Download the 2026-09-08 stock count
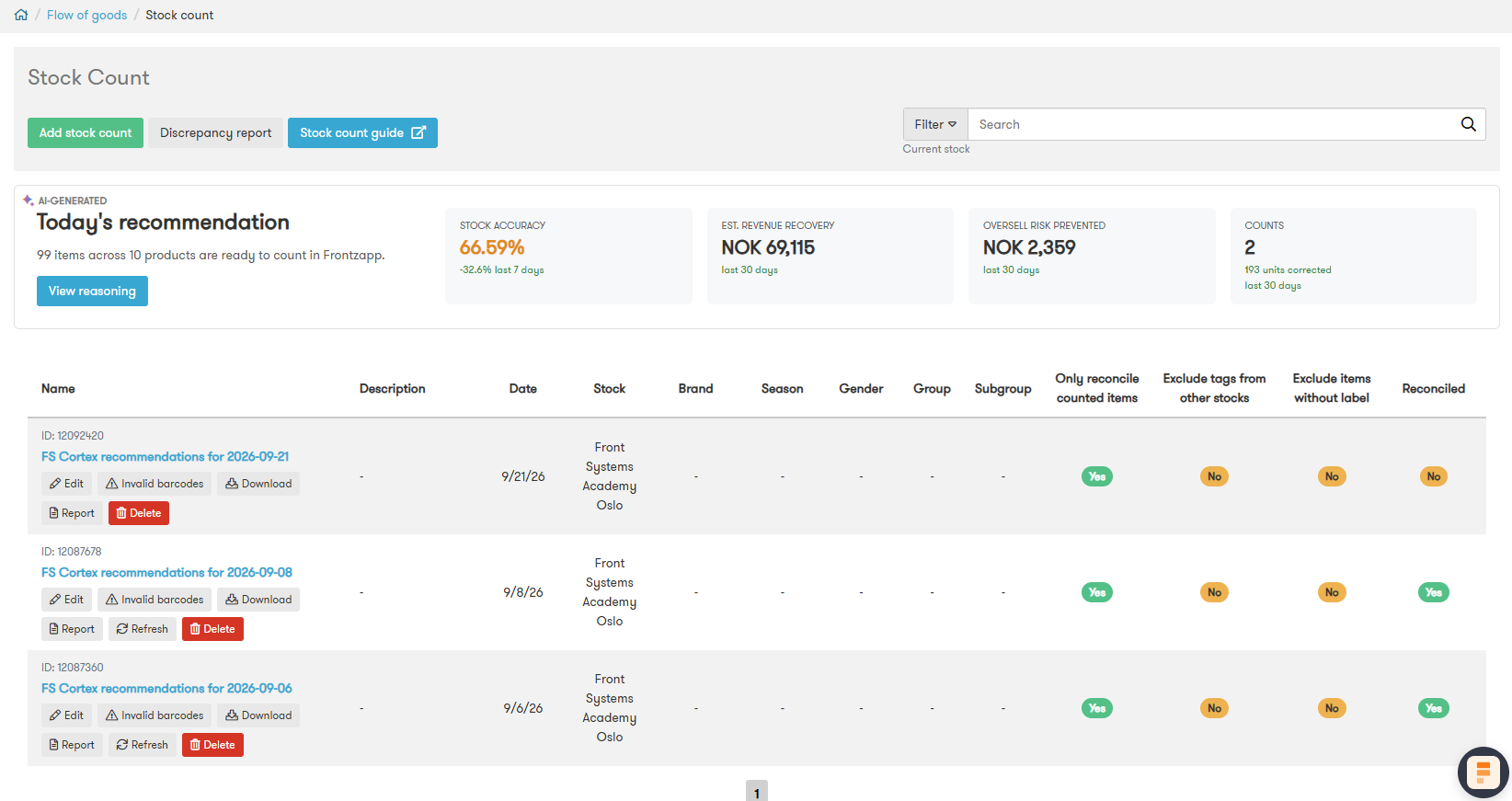Image resolution: width=1512 pixels, height=801 pixels. pos(258,600)
